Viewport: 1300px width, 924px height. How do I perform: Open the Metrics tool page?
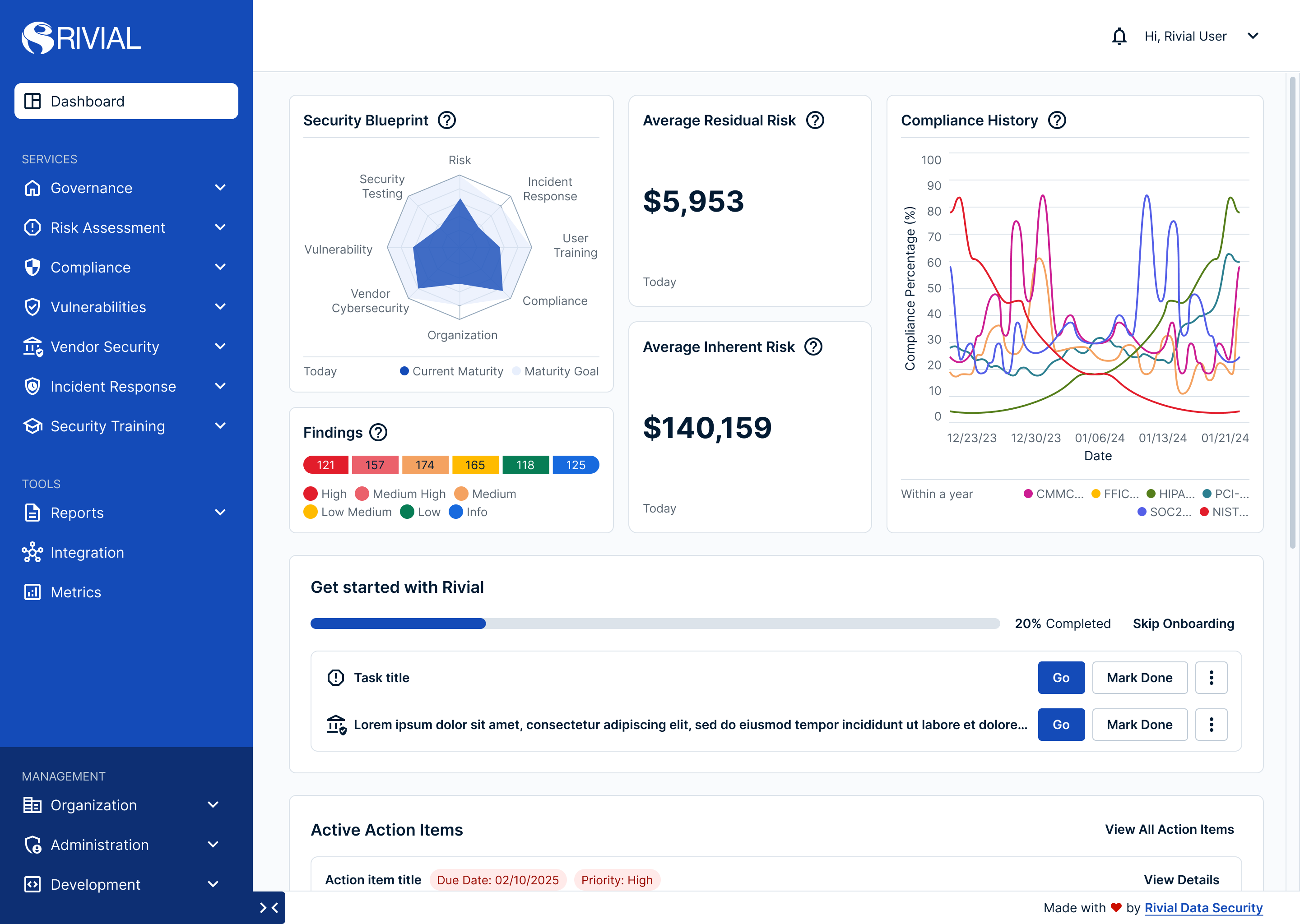pos(76,592)
